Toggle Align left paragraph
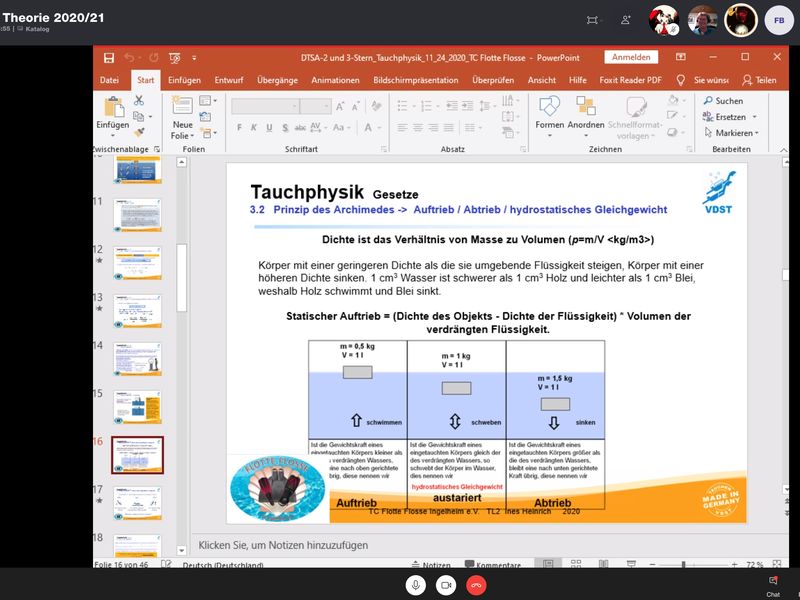800x600 pixels. point(403,128)
